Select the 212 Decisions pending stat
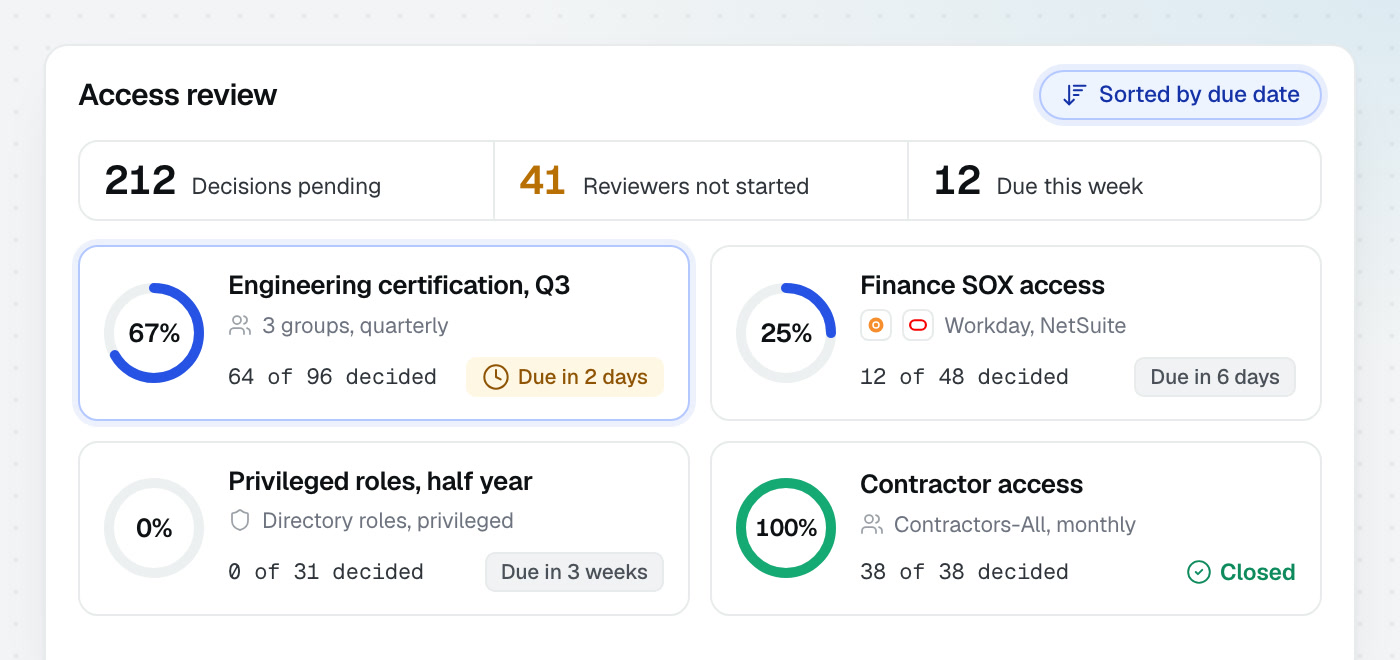 [286, 180]
